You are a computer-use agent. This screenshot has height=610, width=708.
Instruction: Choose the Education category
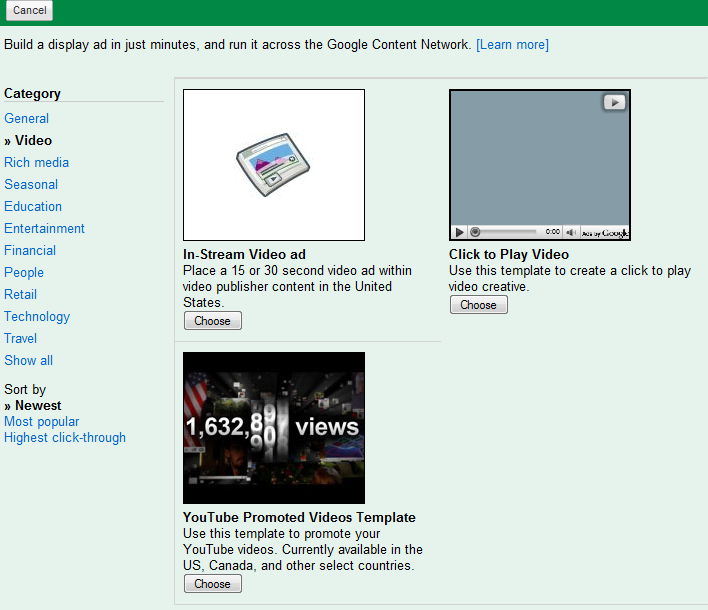pos(33,206)
